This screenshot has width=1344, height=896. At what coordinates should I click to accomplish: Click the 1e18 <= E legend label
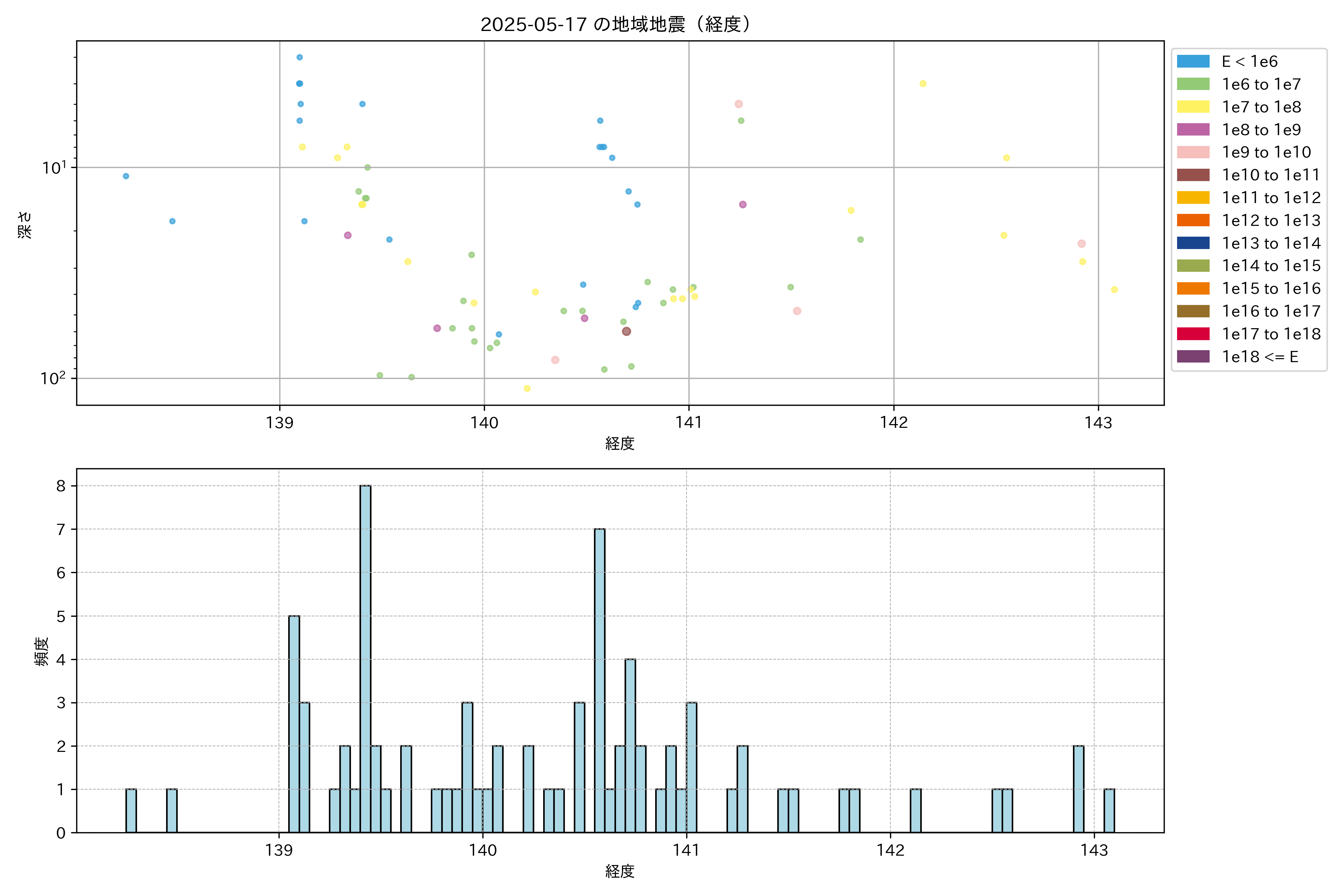point(1259,357)
